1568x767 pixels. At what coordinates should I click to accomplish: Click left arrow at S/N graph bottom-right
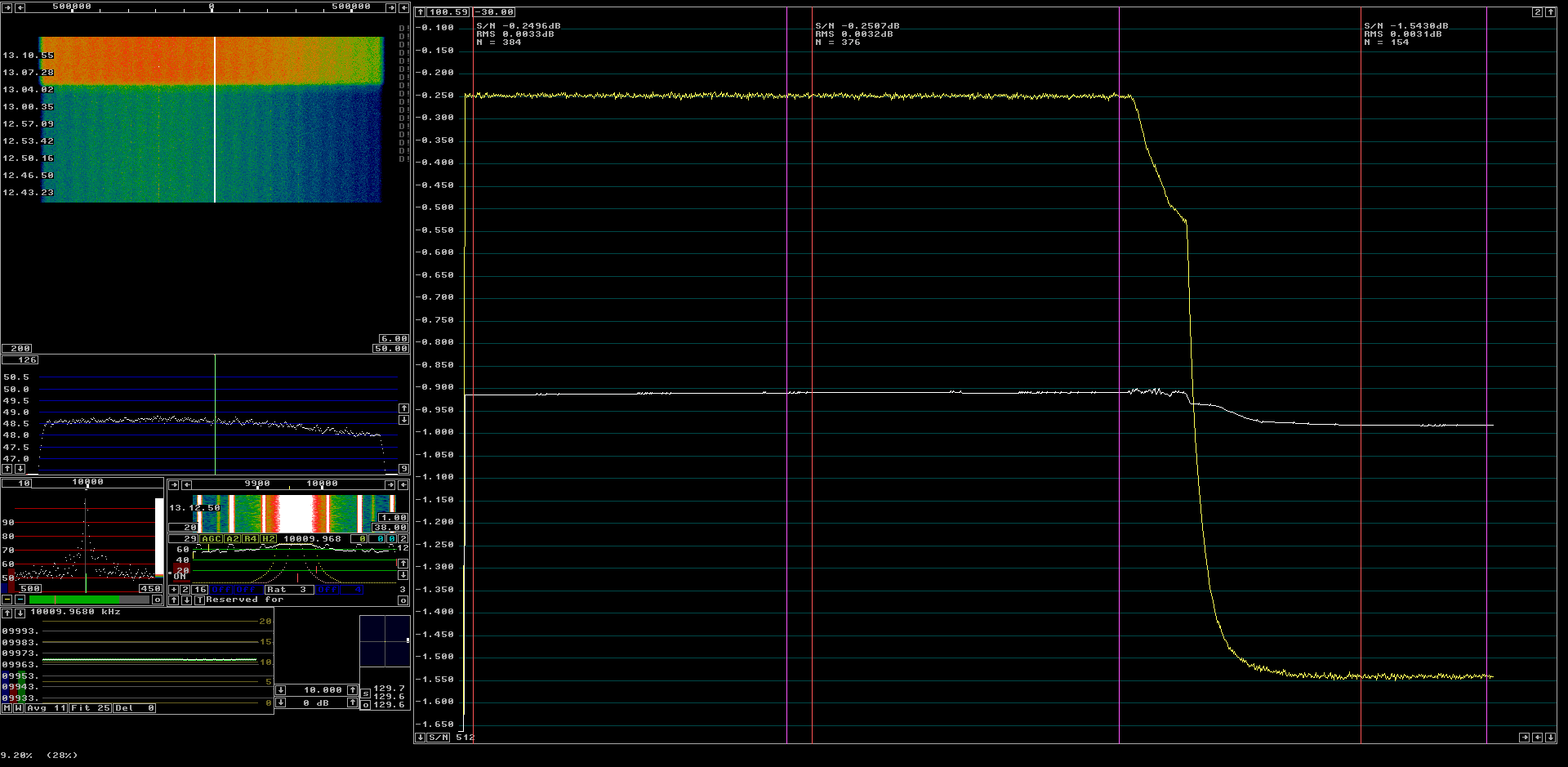[x=1537, y=738]
